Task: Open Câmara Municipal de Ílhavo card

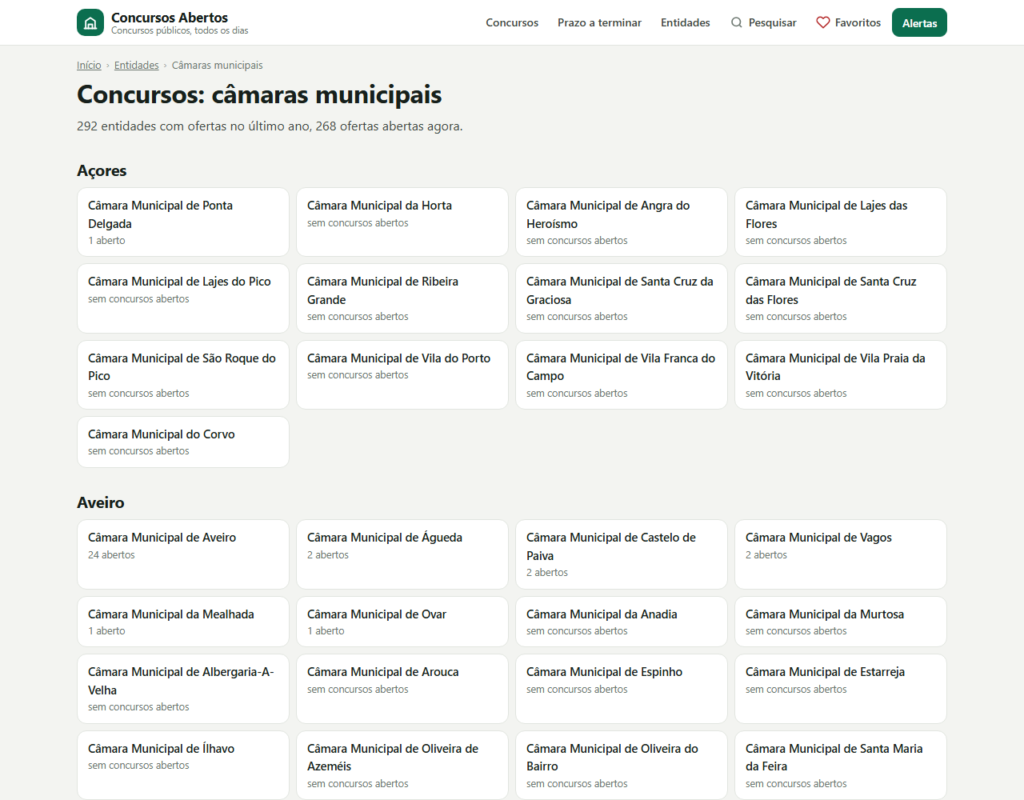Action: (183, 765)
